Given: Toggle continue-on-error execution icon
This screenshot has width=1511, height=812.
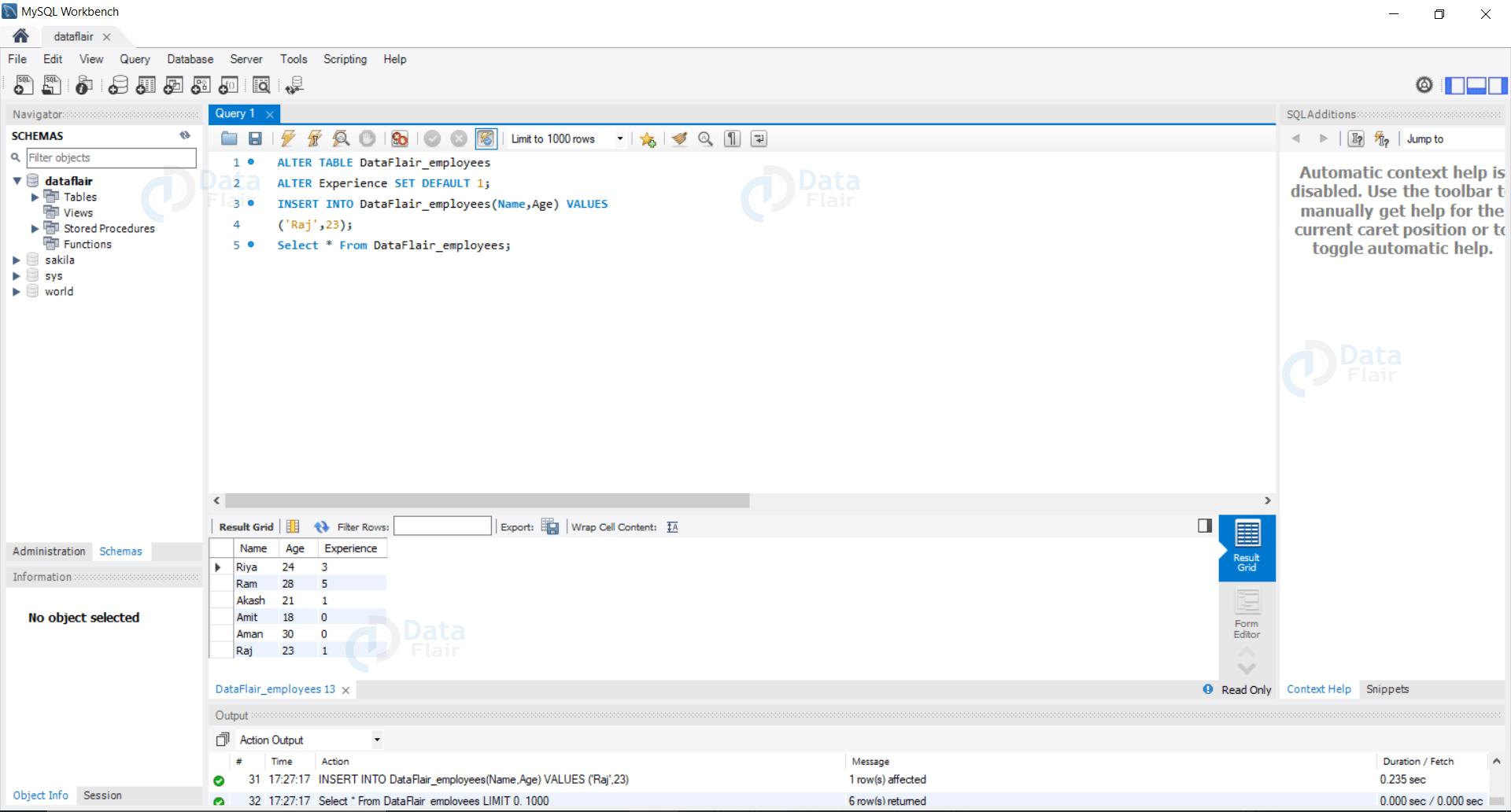Looking at the screenshot, I should (x=400, y=138).
